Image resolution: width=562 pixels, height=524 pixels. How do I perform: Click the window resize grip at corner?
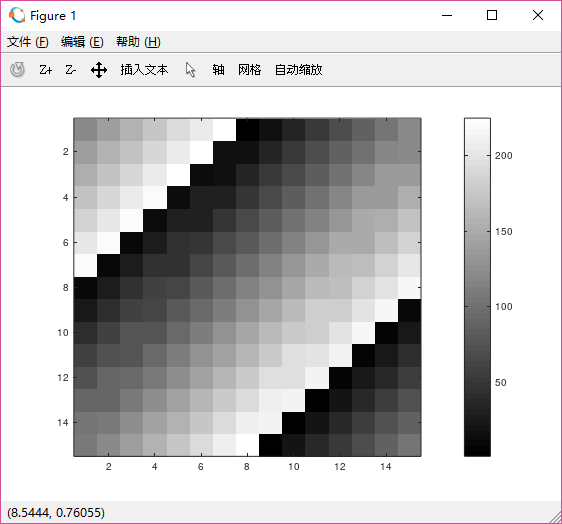point(555,517)
